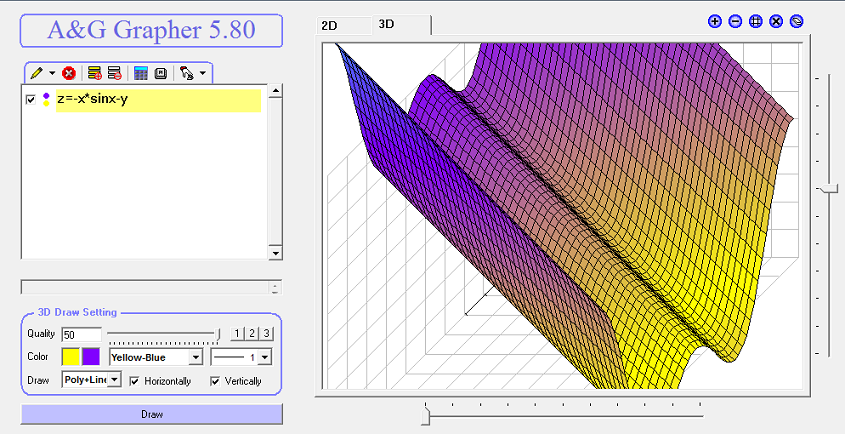Click the remove function row icon
This screenshot has height=434, width=845.
[x=114, y=73]
